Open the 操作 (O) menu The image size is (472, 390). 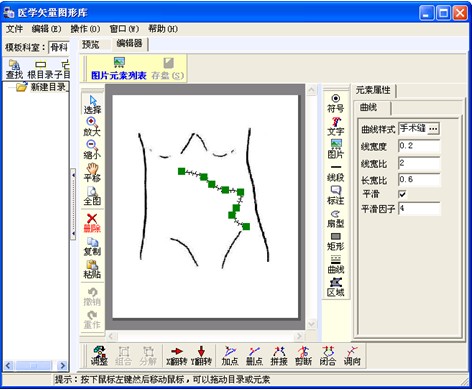pos(85,29)
